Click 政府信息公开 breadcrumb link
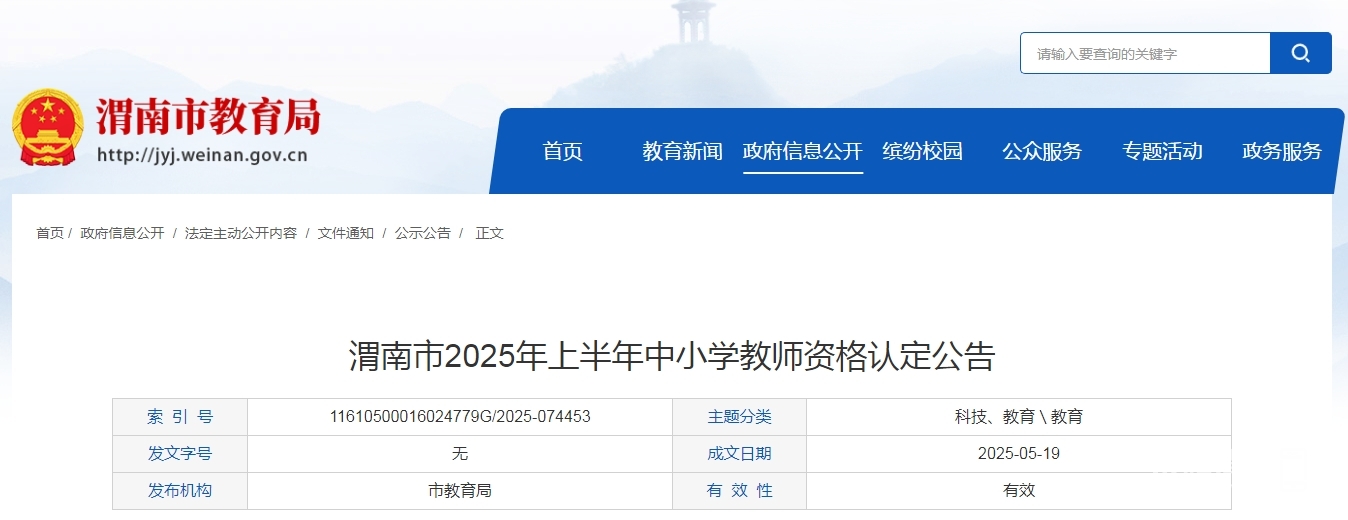 (122, 233)
